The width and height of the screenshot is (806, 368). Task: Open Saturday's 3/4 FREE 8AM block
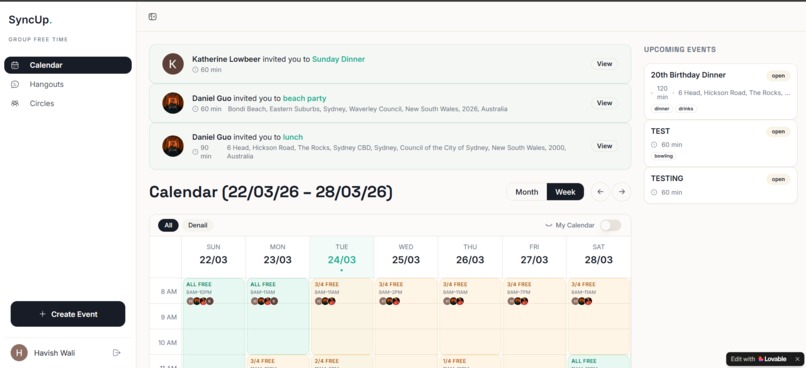click(598, 316)
